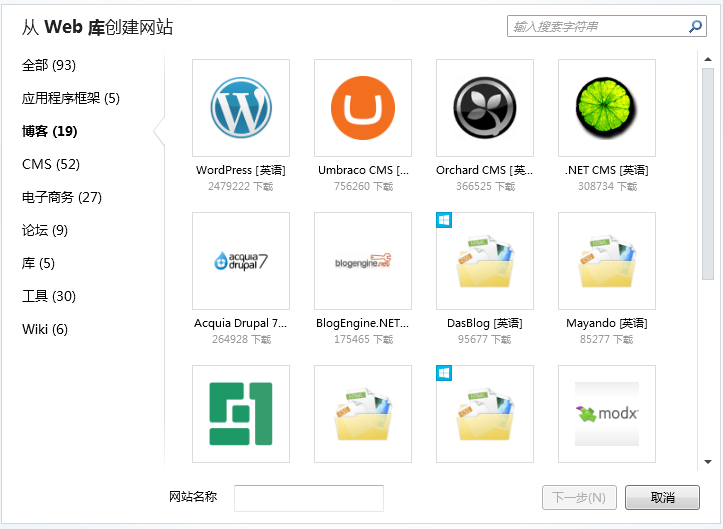723x529 pixels.
Task: Show the Wiki (6) category
Action: [45, 329]
